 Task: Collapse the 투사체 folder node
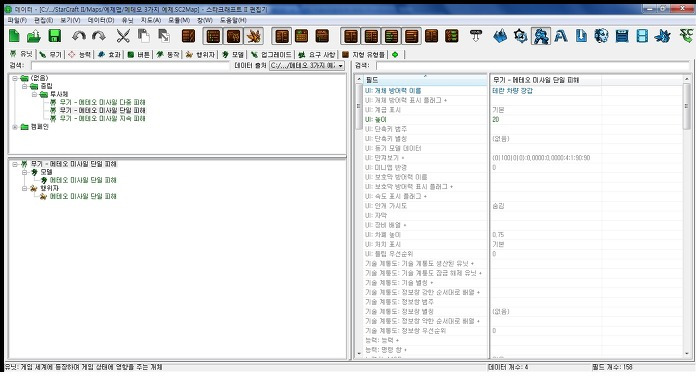34,94
